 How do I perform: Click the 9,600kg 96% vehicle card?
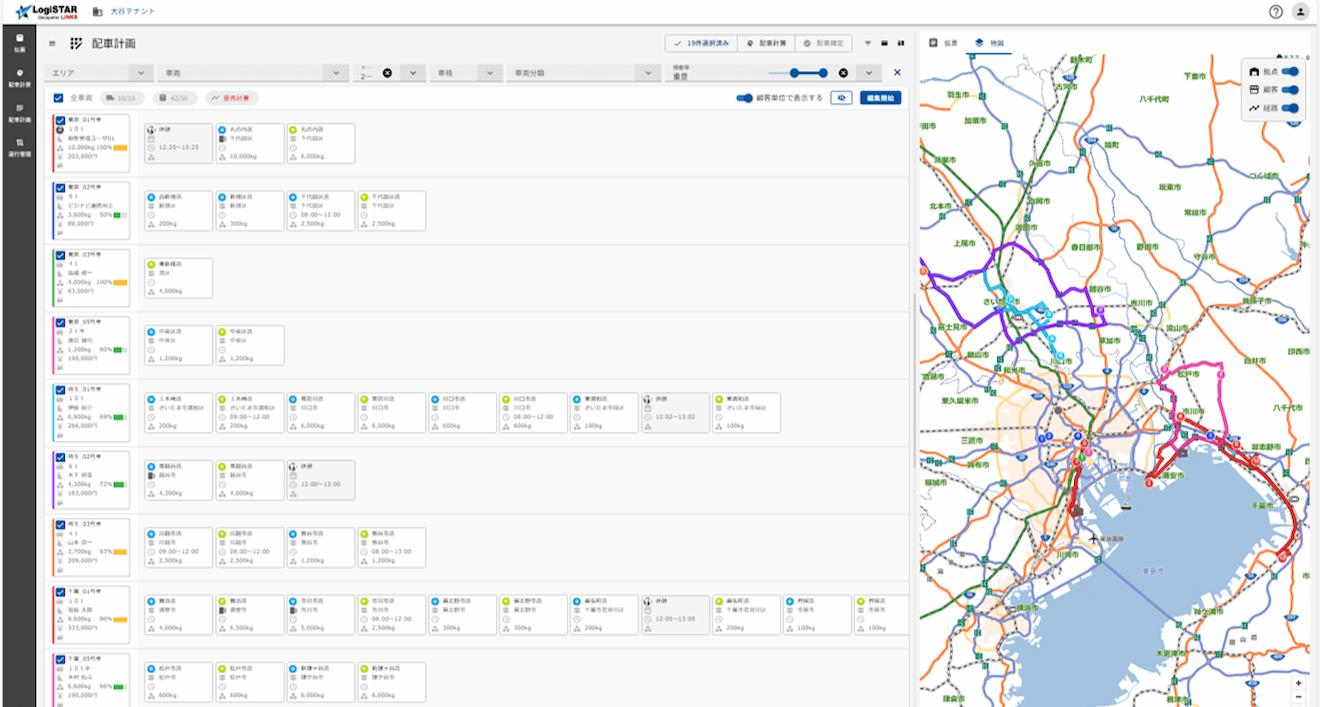coord(91,614)
